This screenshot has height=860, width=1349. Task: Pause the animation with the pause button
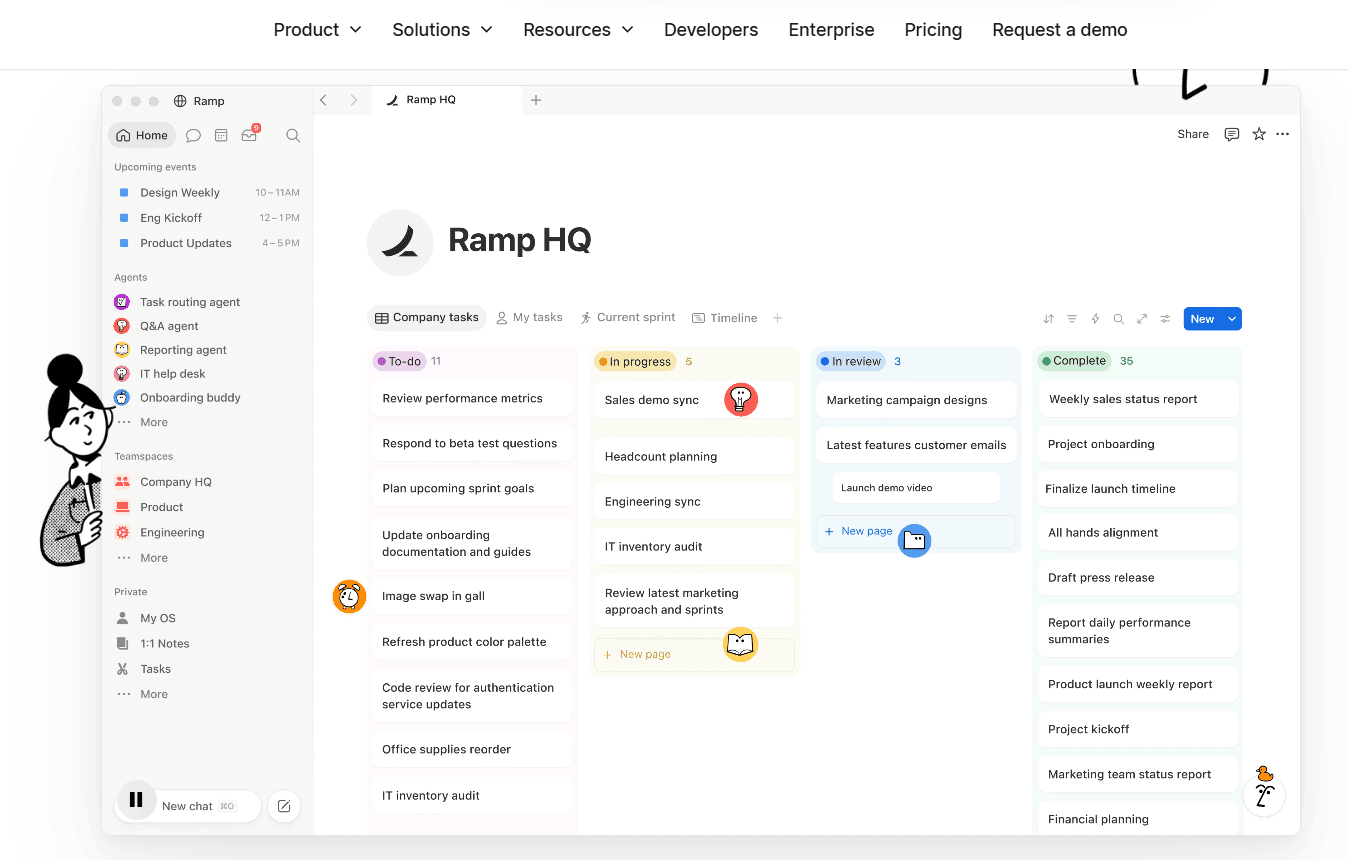click(x=136, y=800)
